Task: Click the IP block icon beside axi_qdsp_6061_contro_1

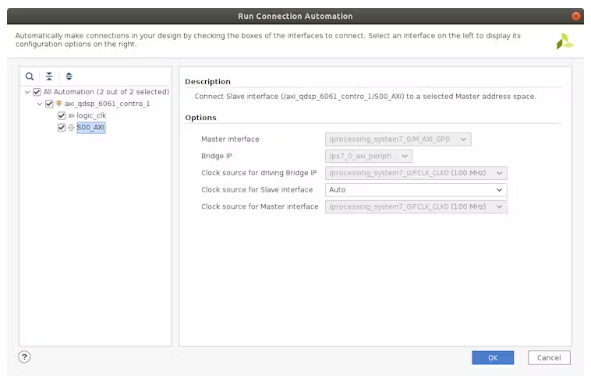Action: (x=59, y=103)
